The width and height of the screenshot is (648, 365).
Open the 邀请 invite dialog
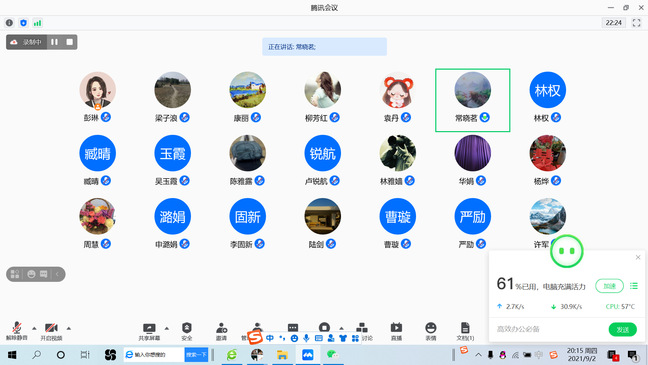tap(222, 331)
